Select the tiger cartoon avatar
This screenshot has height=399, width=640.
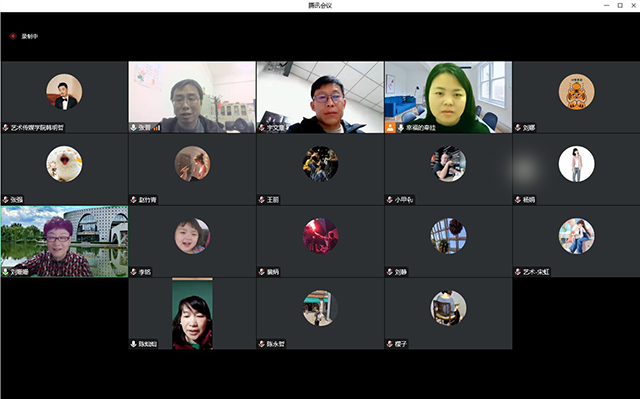(576, 92)
